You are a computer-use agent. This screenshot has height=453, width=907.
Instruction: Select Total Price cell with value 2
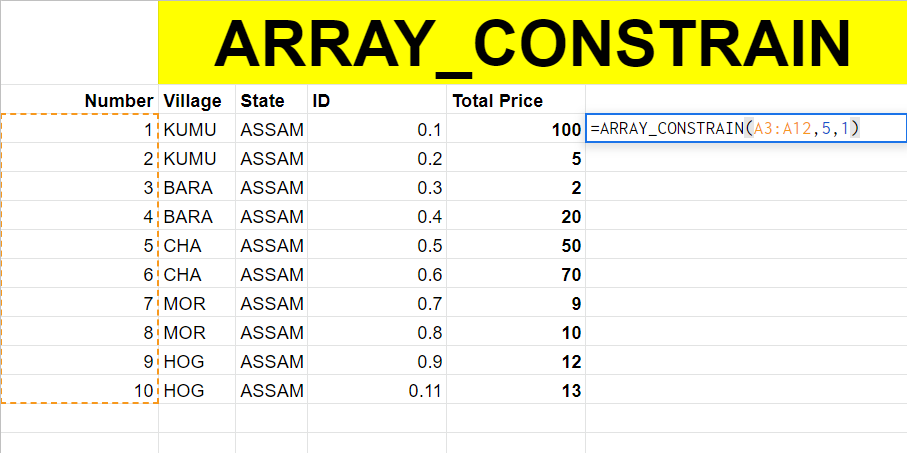point(516,186)
